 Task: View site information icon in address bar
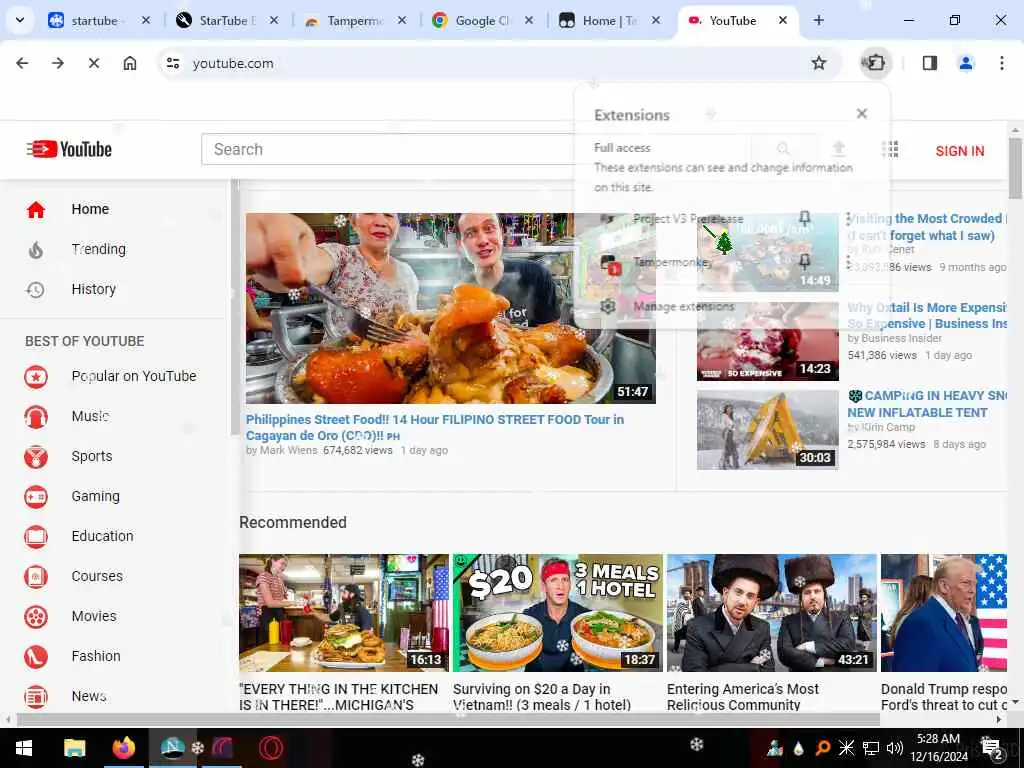point(173,63)
